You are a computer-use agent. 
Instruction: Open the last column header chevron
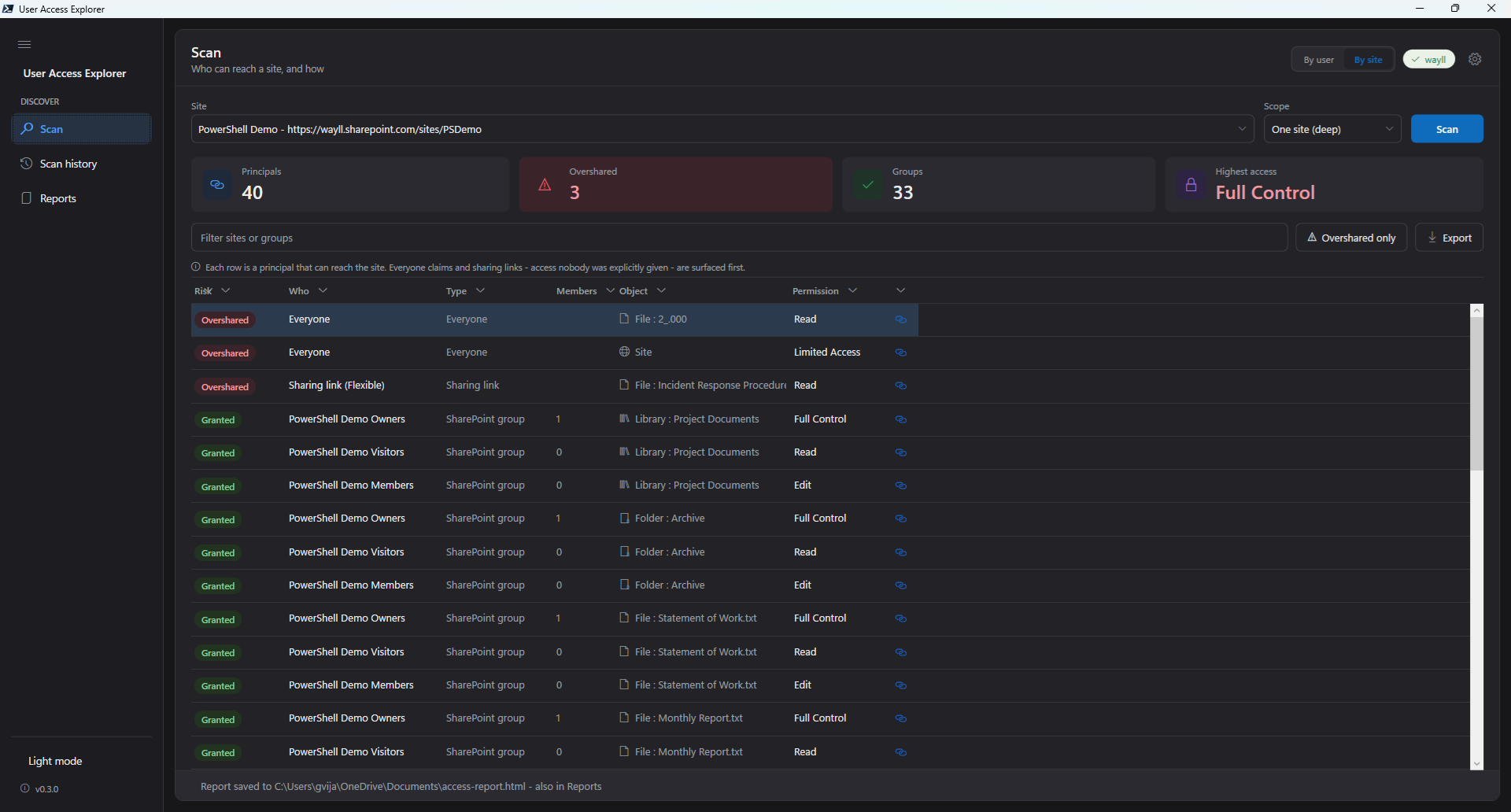point(901,290)
